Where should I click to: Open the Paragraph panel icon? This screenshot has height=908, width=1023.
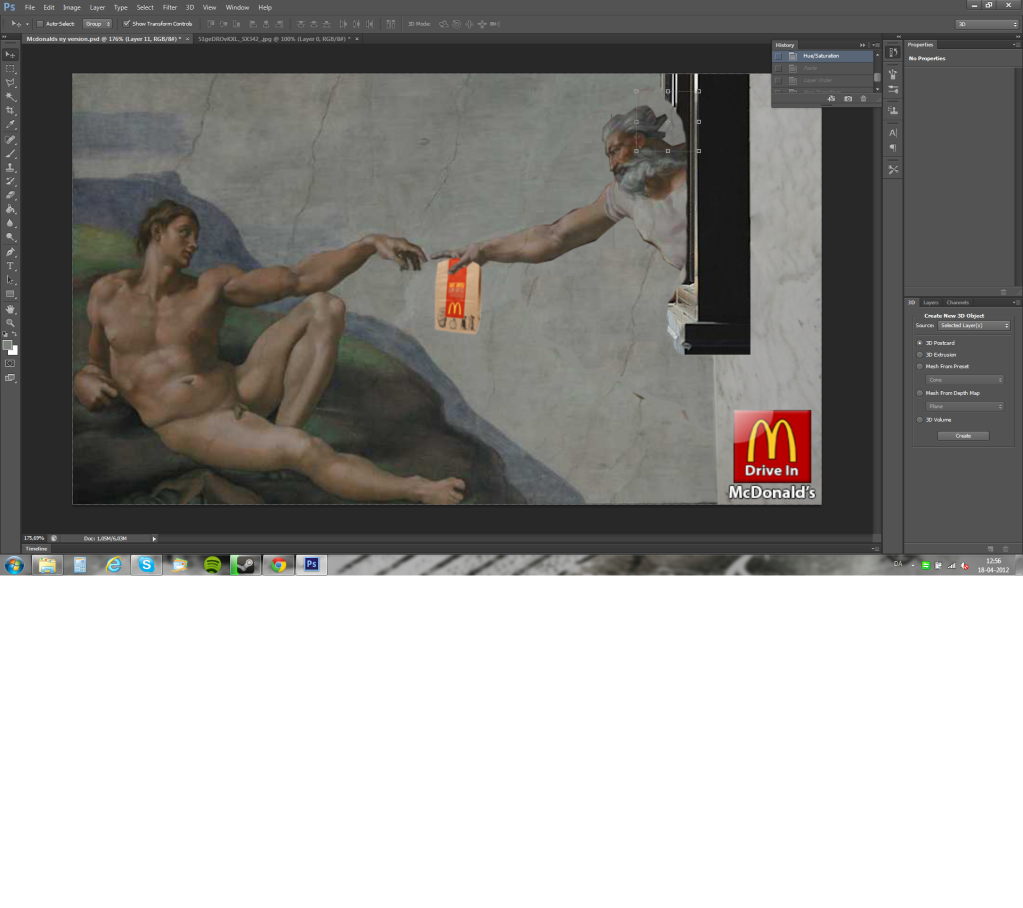[893, 148]
